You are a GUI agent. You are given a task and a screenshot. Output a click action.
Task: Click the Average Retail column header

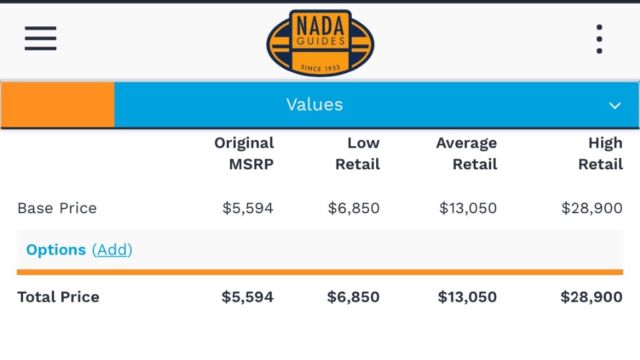467,153
